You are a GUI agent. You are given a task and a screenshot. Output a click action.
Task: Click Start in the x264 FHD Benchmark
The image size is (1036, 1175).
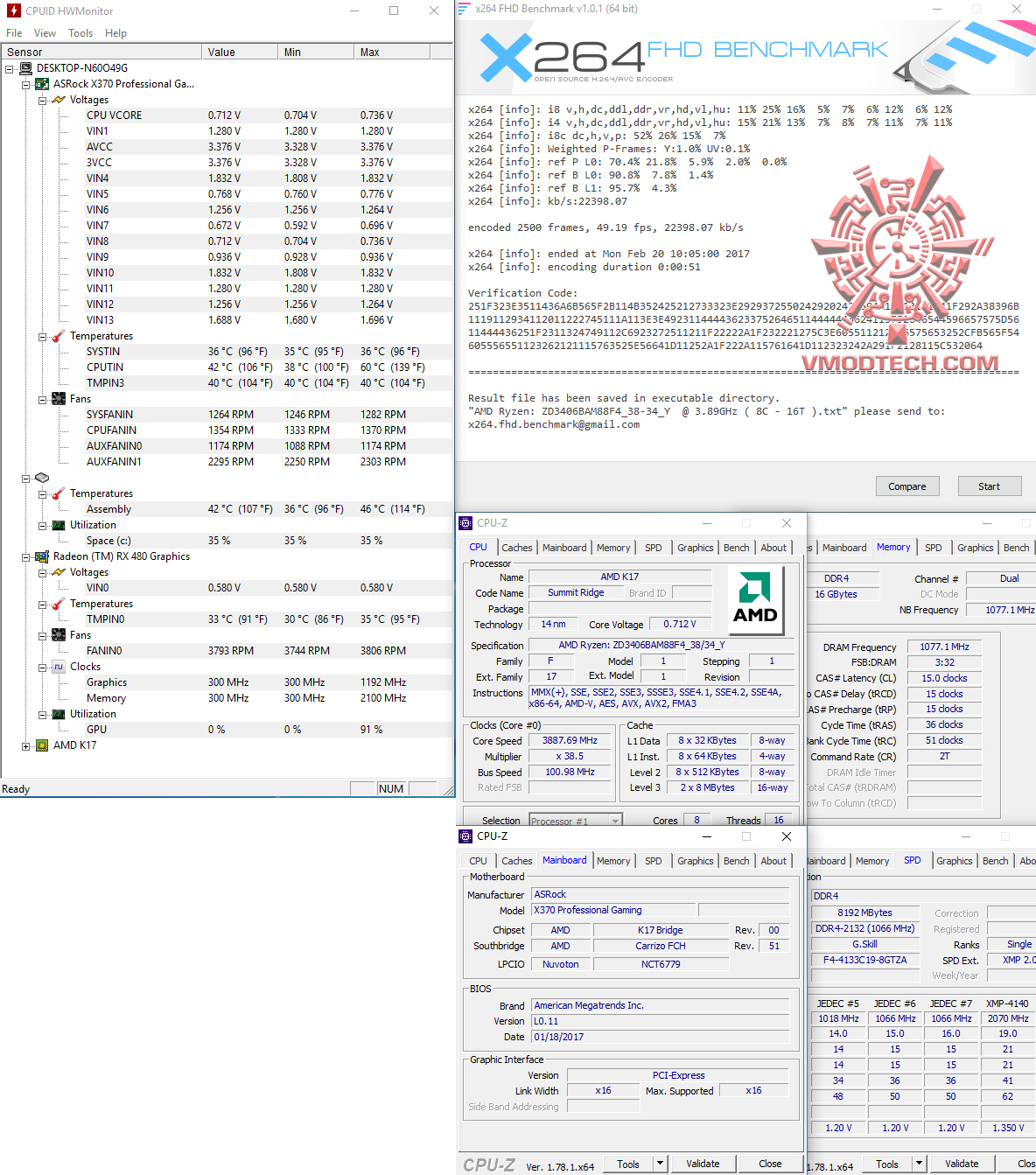(989, 486)
